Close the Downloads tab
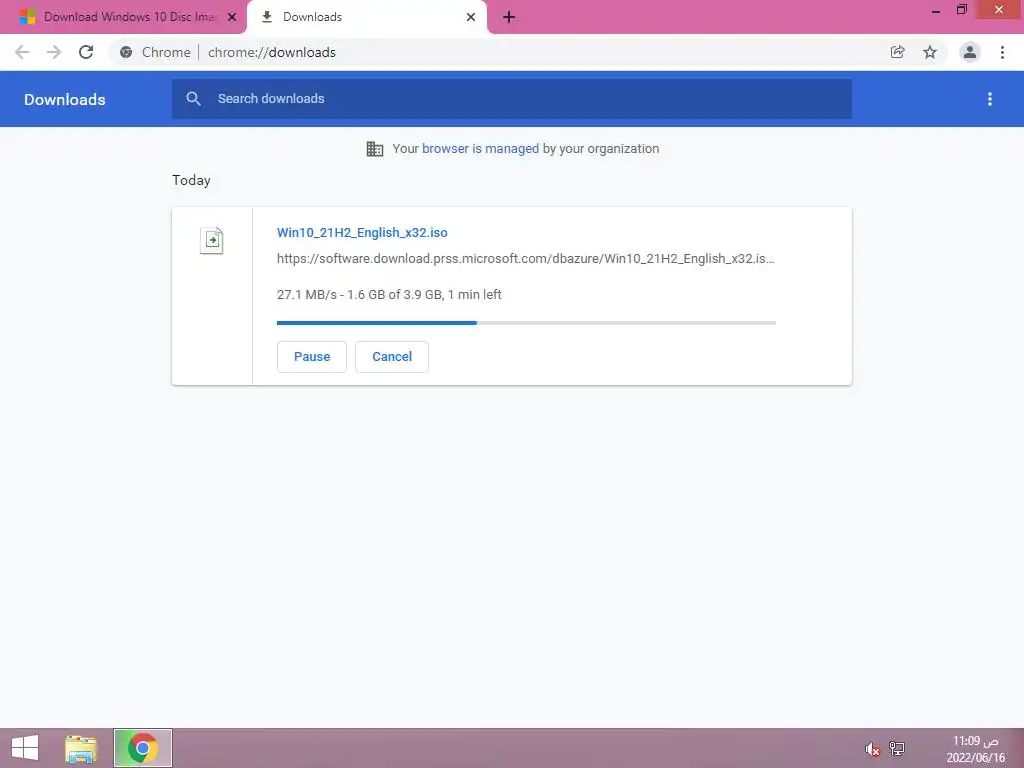Screen dimensions: 1024x768 tap(471, 17)
